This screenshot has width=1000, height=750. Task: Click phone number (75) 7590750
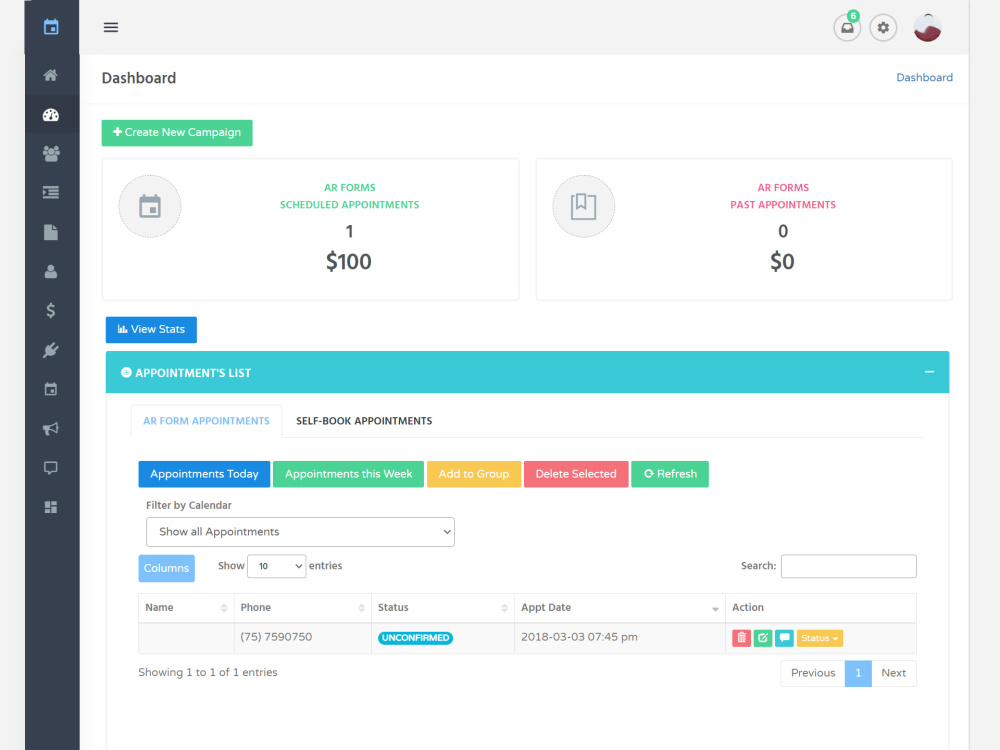276,636
